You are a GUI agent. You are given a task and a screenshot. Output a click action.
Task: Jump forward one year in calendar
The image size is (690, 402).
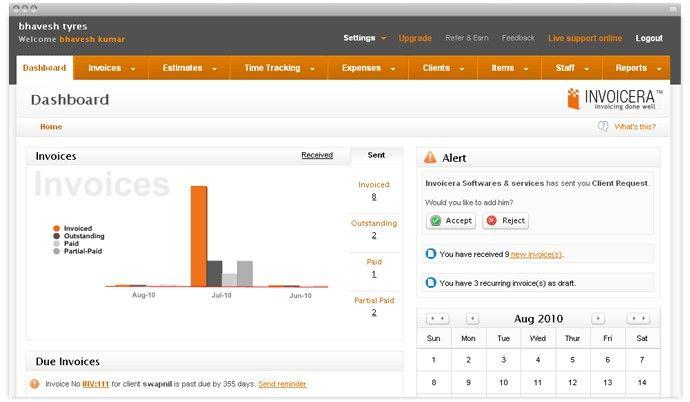638,319
